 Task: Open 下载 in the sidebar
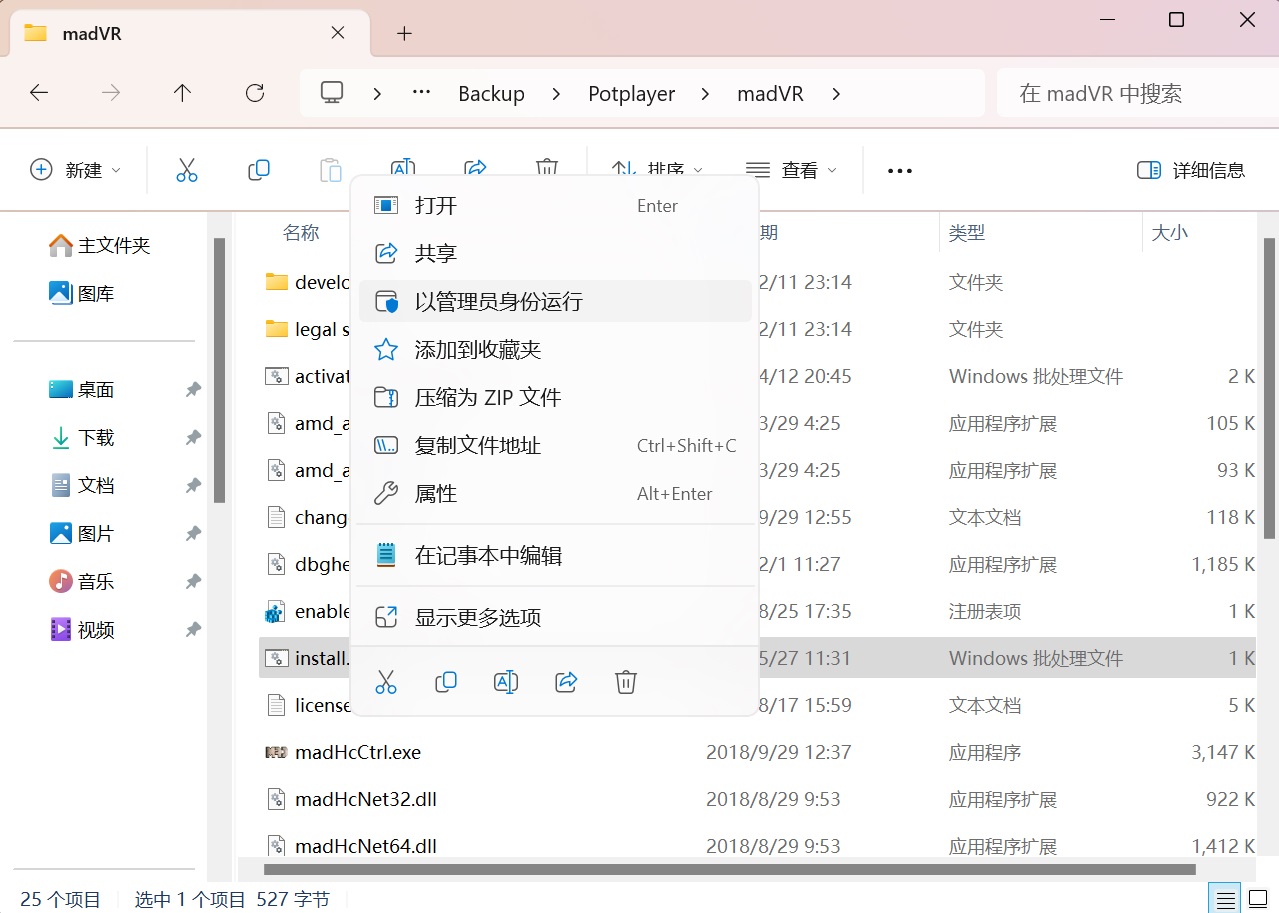pos(81,437)
